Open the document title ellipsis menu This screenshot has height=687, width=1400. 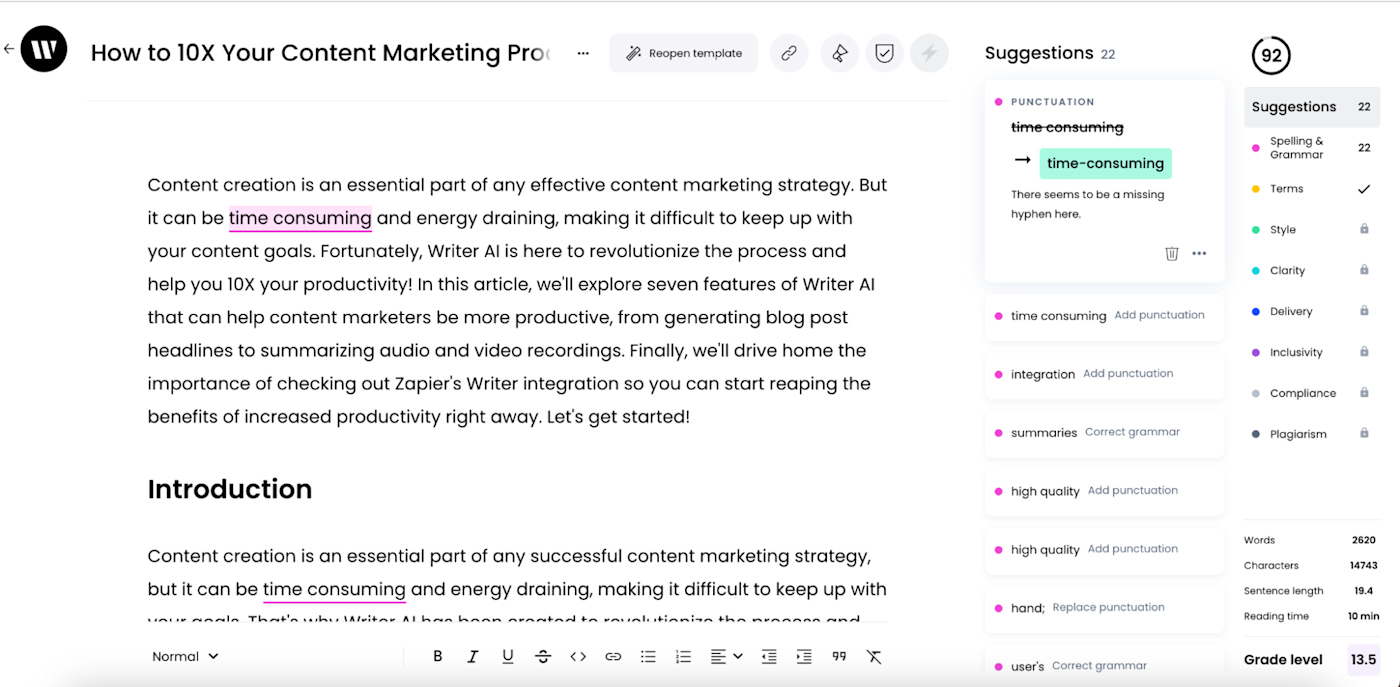click(x=583, y=53)
